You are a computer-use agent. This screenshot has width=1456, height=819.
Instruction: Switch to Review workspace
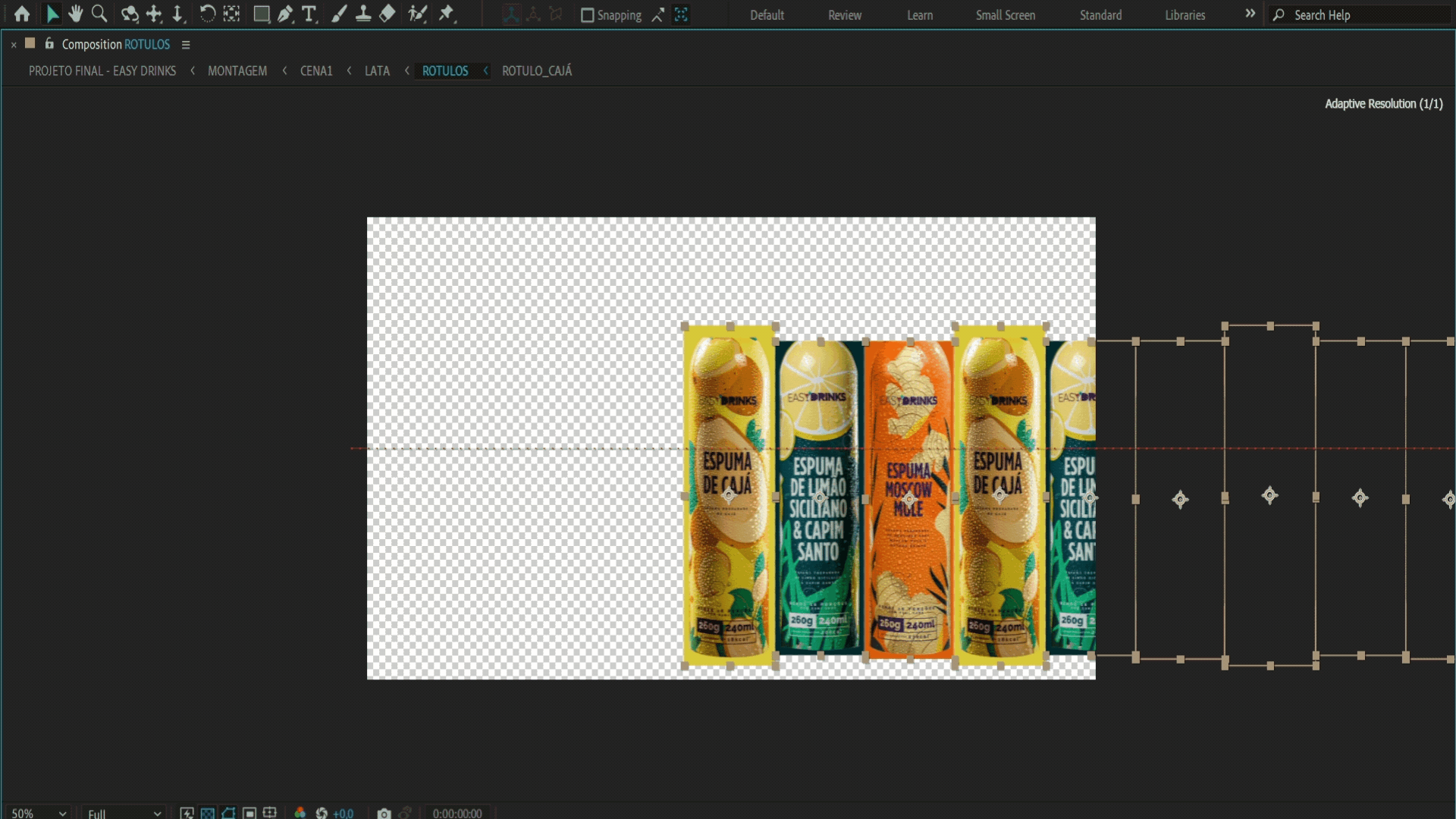[x=845, y=15]
